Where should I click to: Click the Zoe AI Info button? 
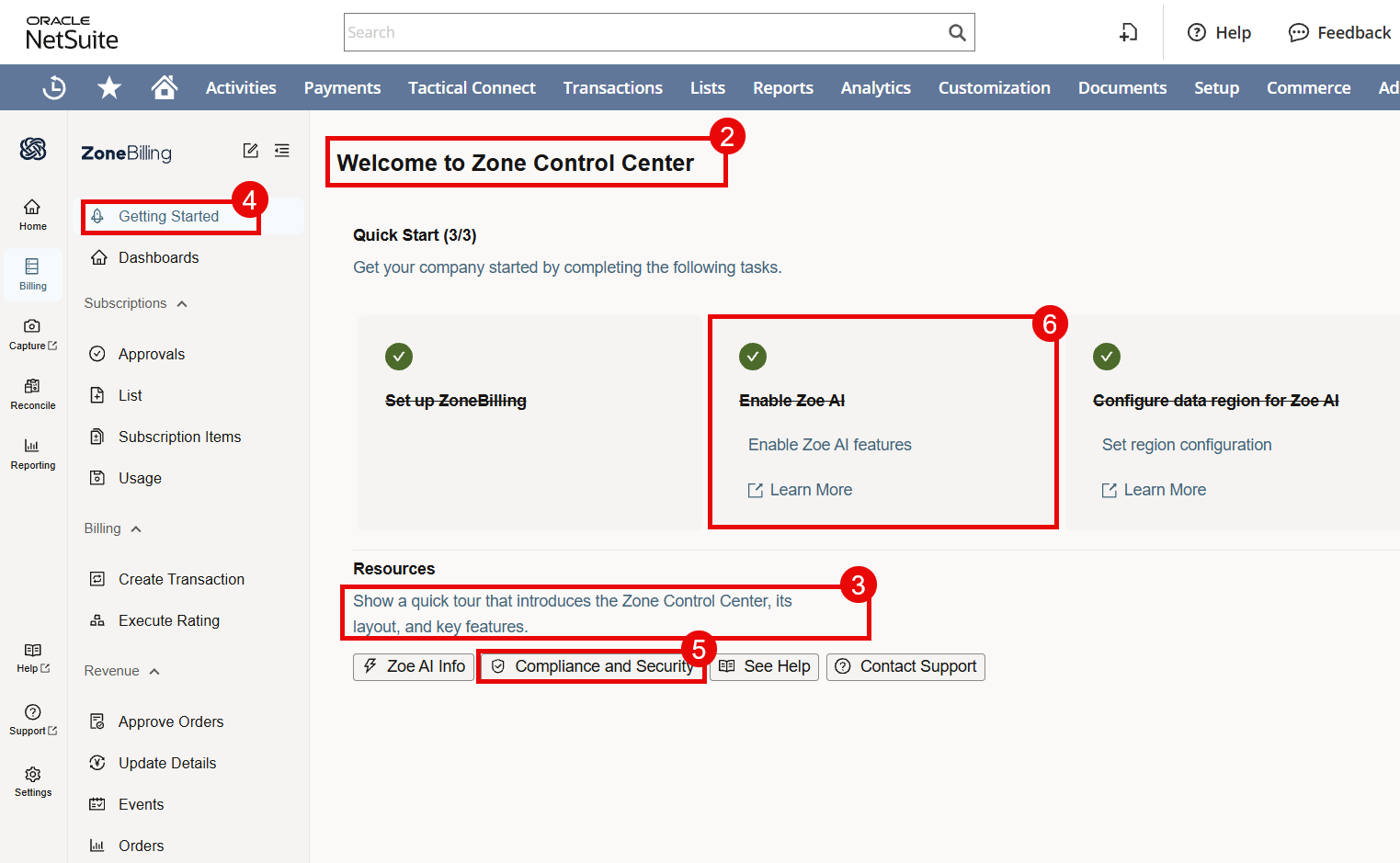[x=414, y=666]
